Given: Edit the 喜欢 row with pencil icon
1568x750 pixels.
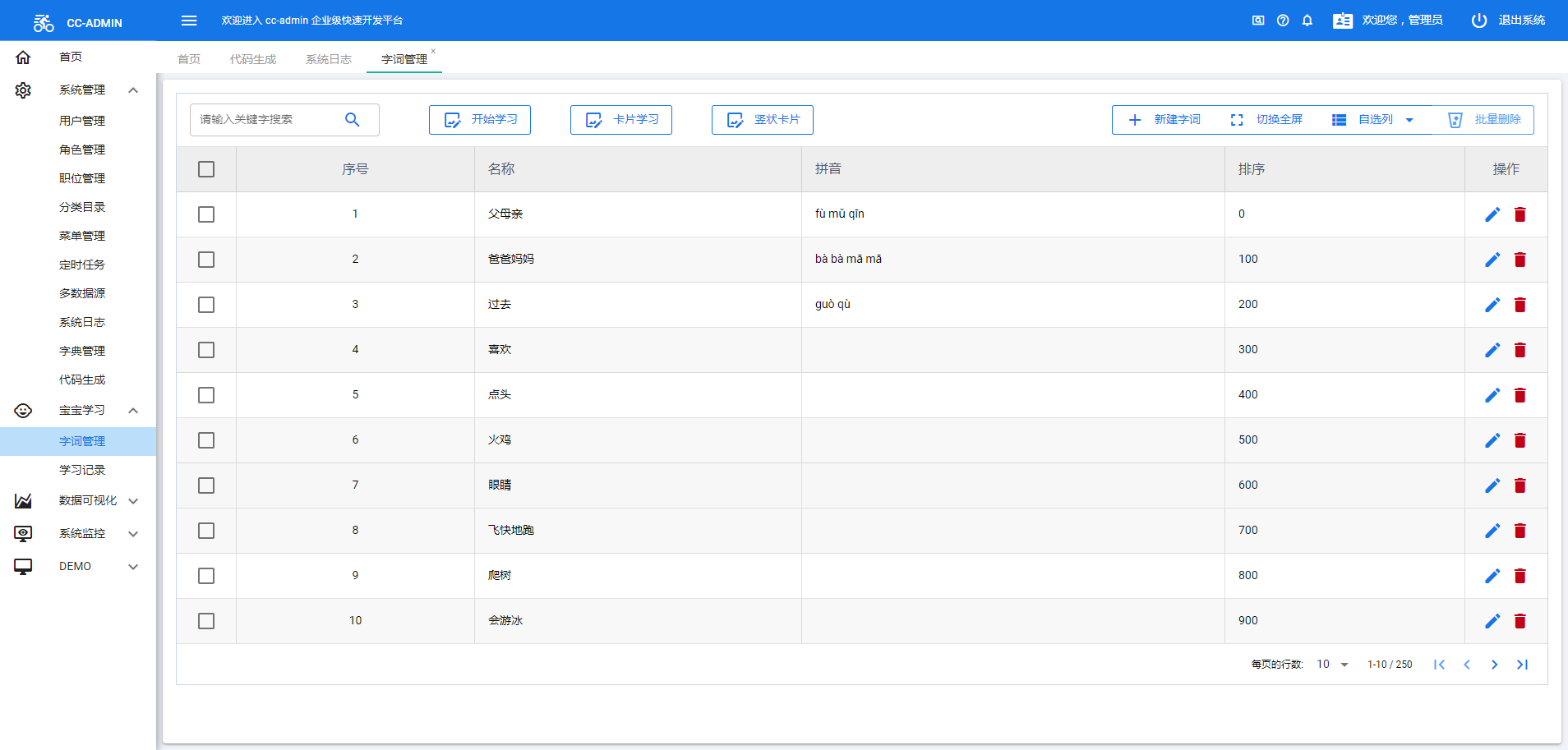Looking at the screenshot, I should coord(1492,350).
